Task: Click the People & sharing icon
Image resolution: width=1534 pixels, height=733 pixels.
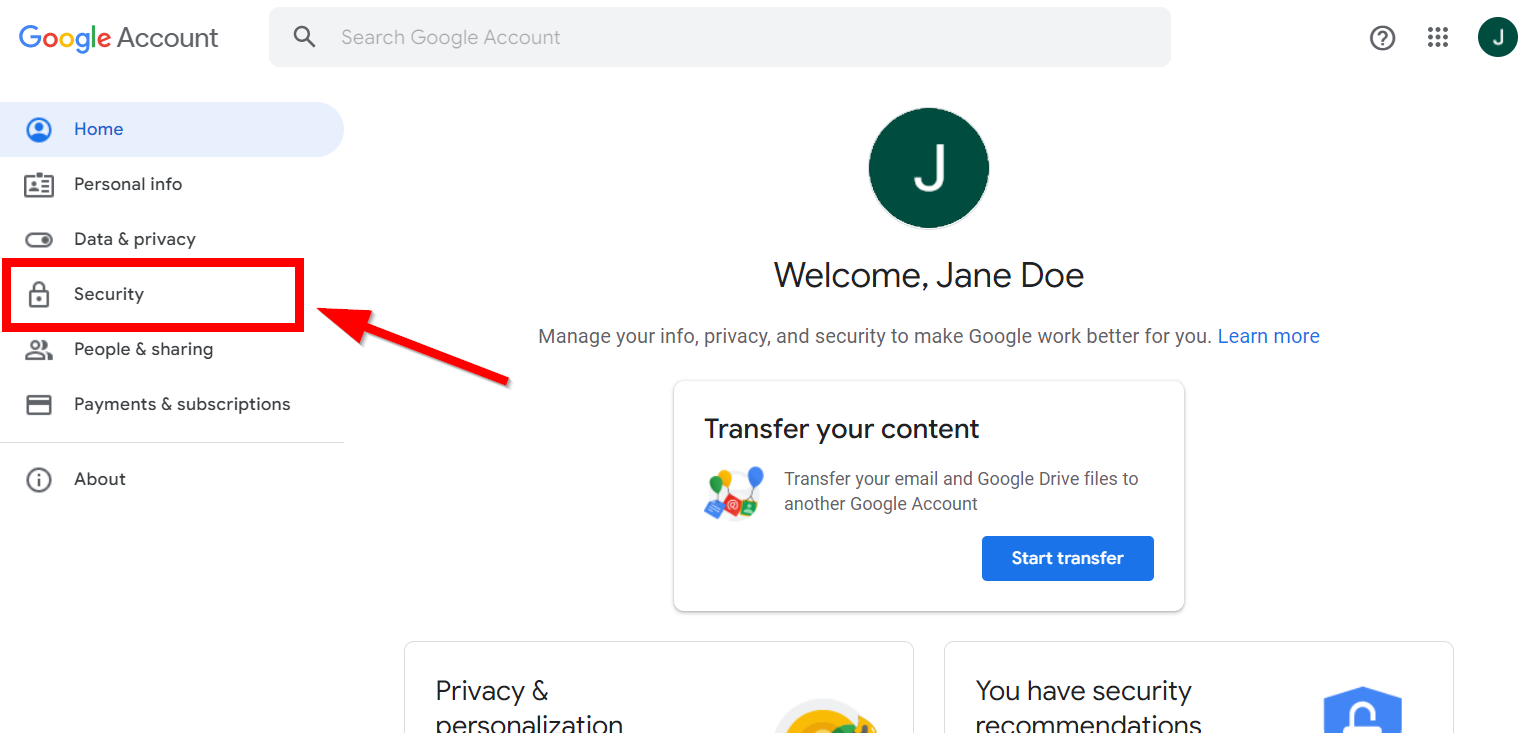Action: 39,350
